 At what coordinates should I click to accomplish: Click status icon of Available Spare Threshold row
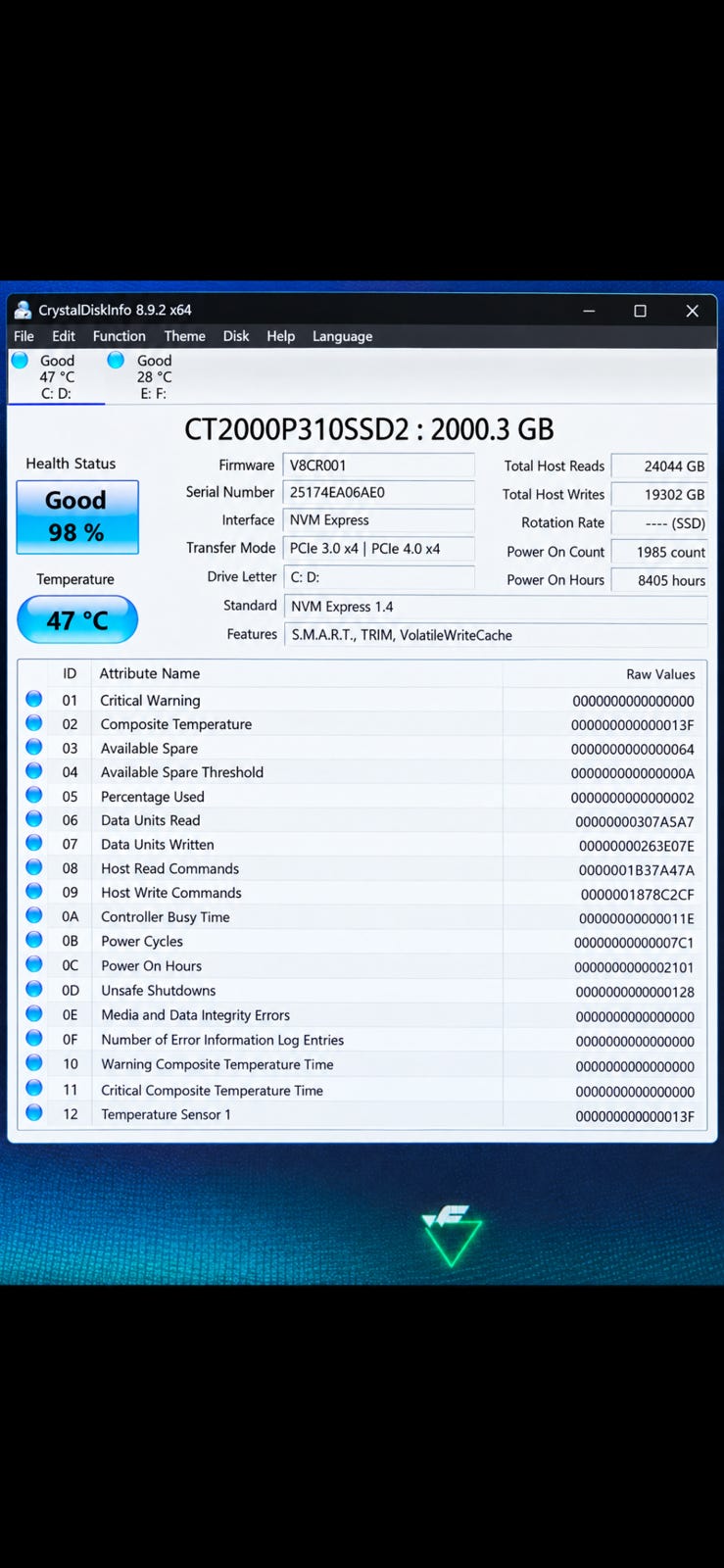(34, 771)
